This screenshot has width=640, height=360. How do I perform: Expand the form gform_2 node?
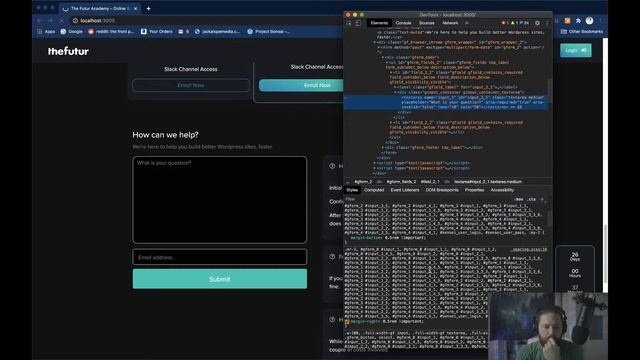(379, 47)
